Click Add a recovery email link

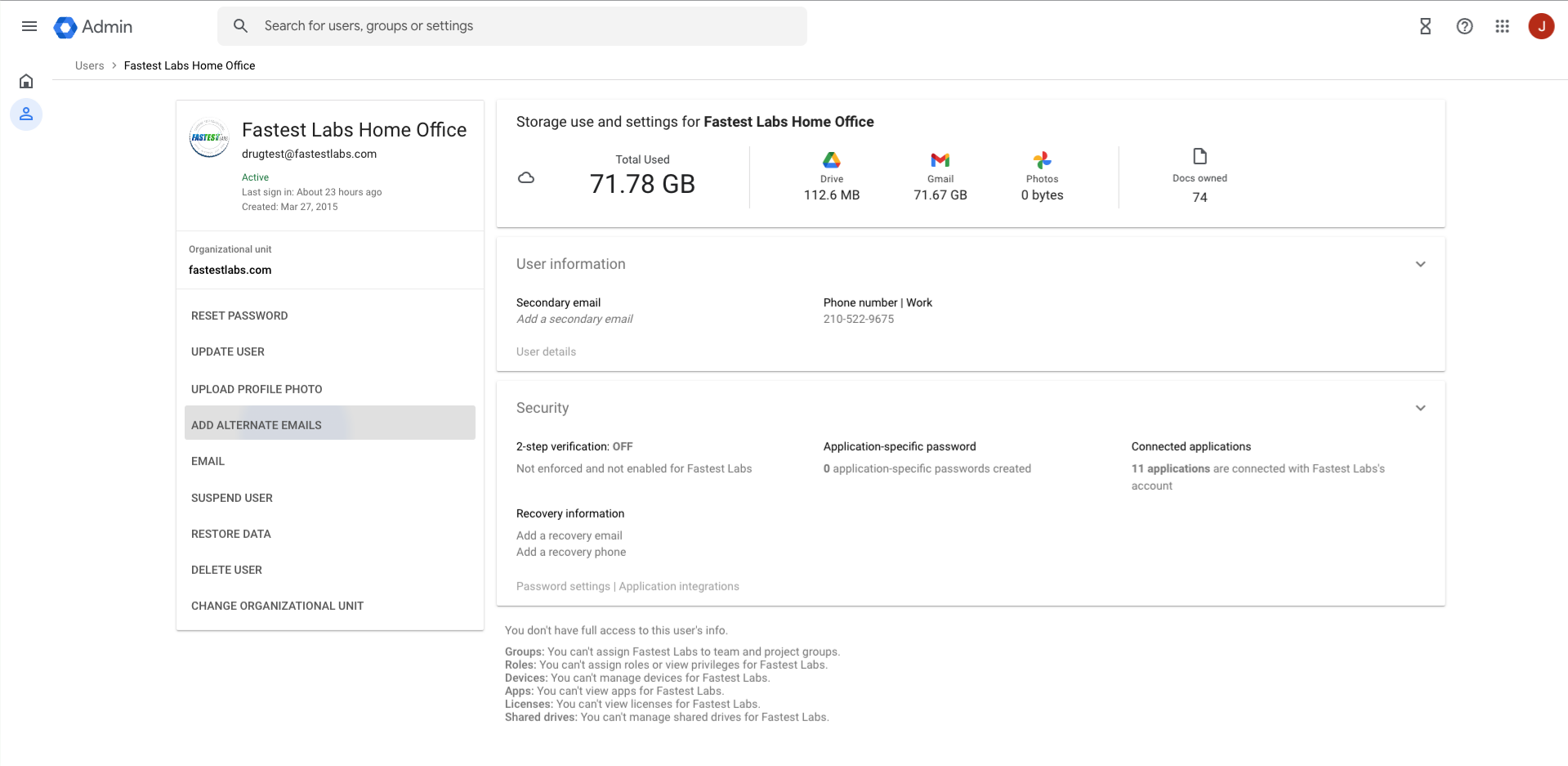point(569,535)
